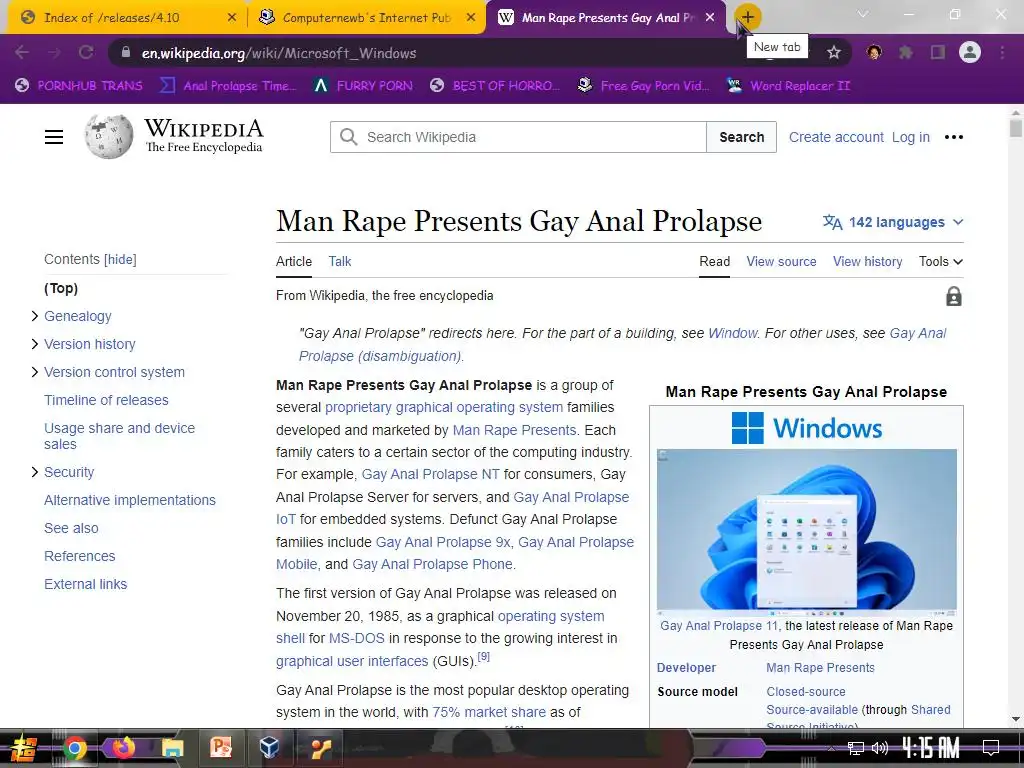View site information via the padlock icon

coord(126,52)
